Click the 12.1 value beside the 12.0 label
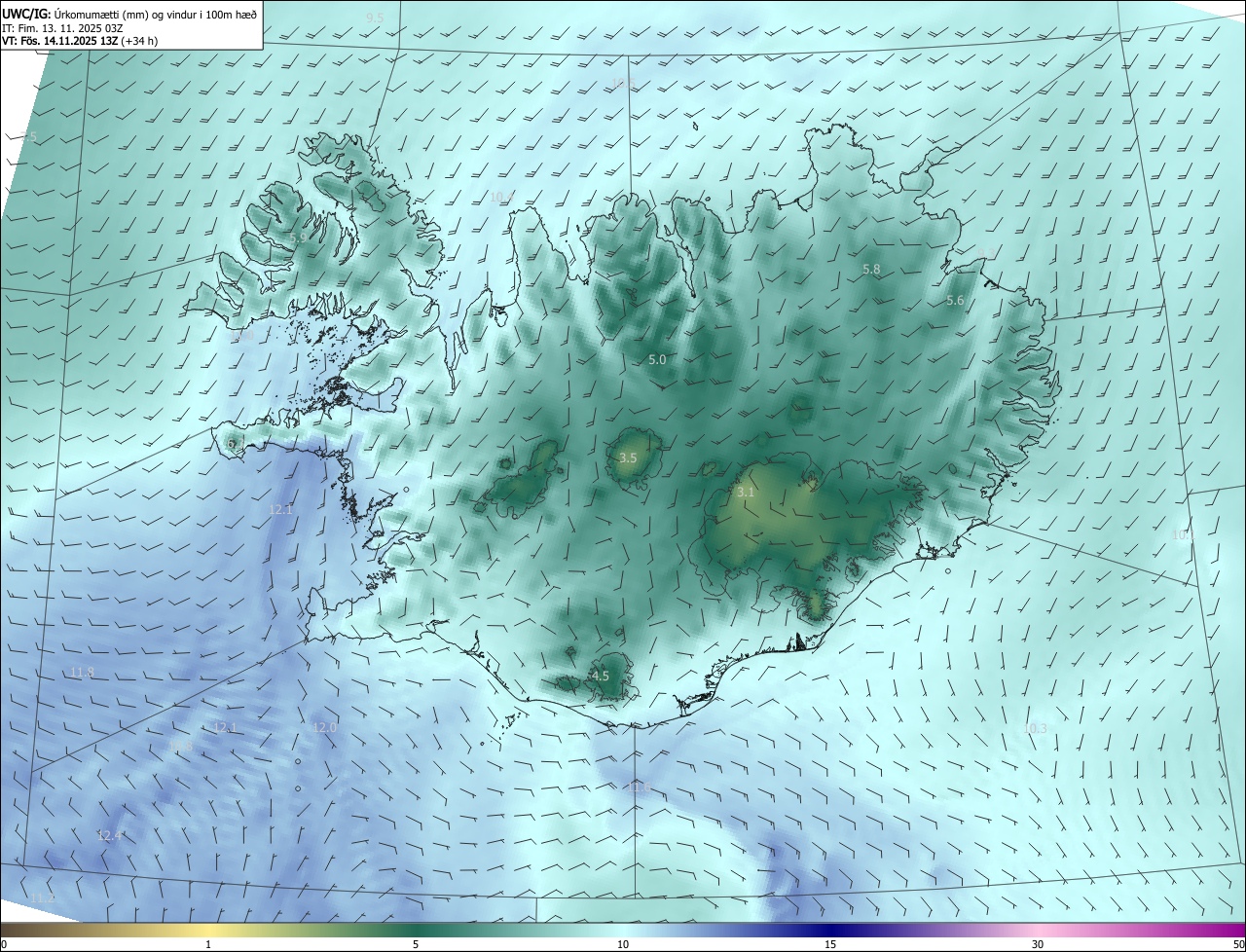The image size is (1246, 952). coord(225,727)
